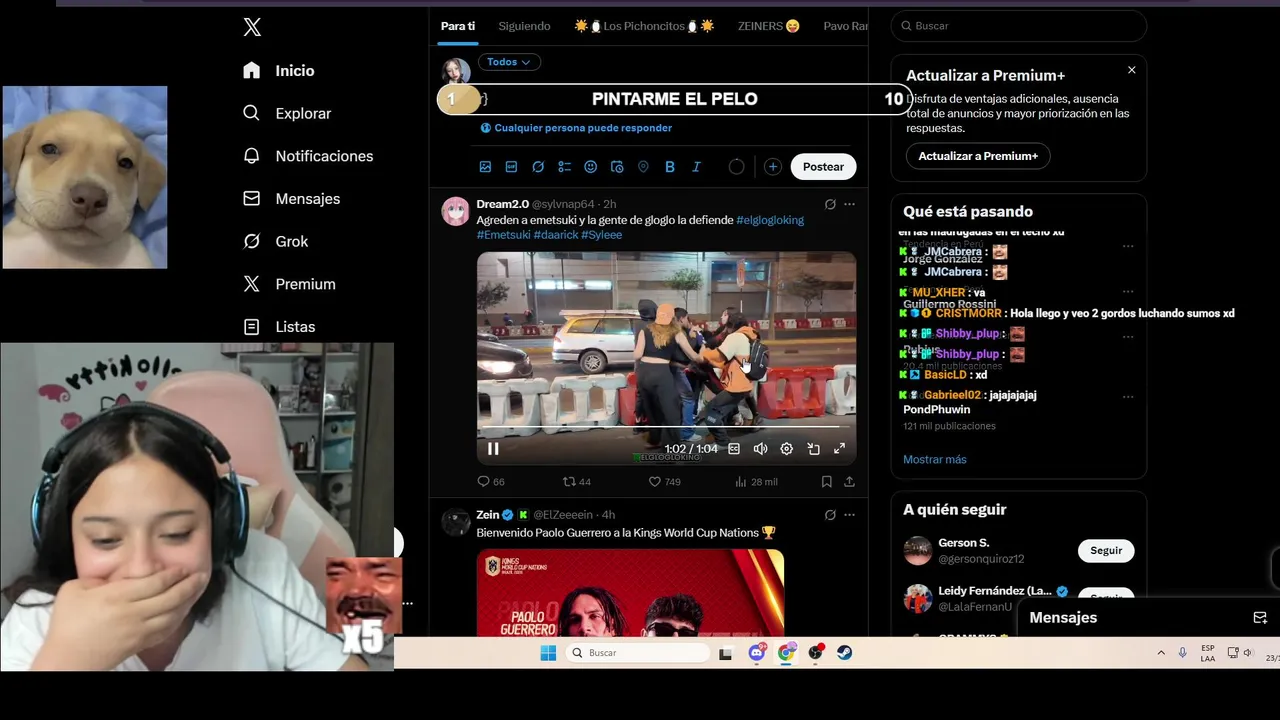Show hidden system tray icons
This screenshot has width=1280, height=720.
click(1161, 653)
